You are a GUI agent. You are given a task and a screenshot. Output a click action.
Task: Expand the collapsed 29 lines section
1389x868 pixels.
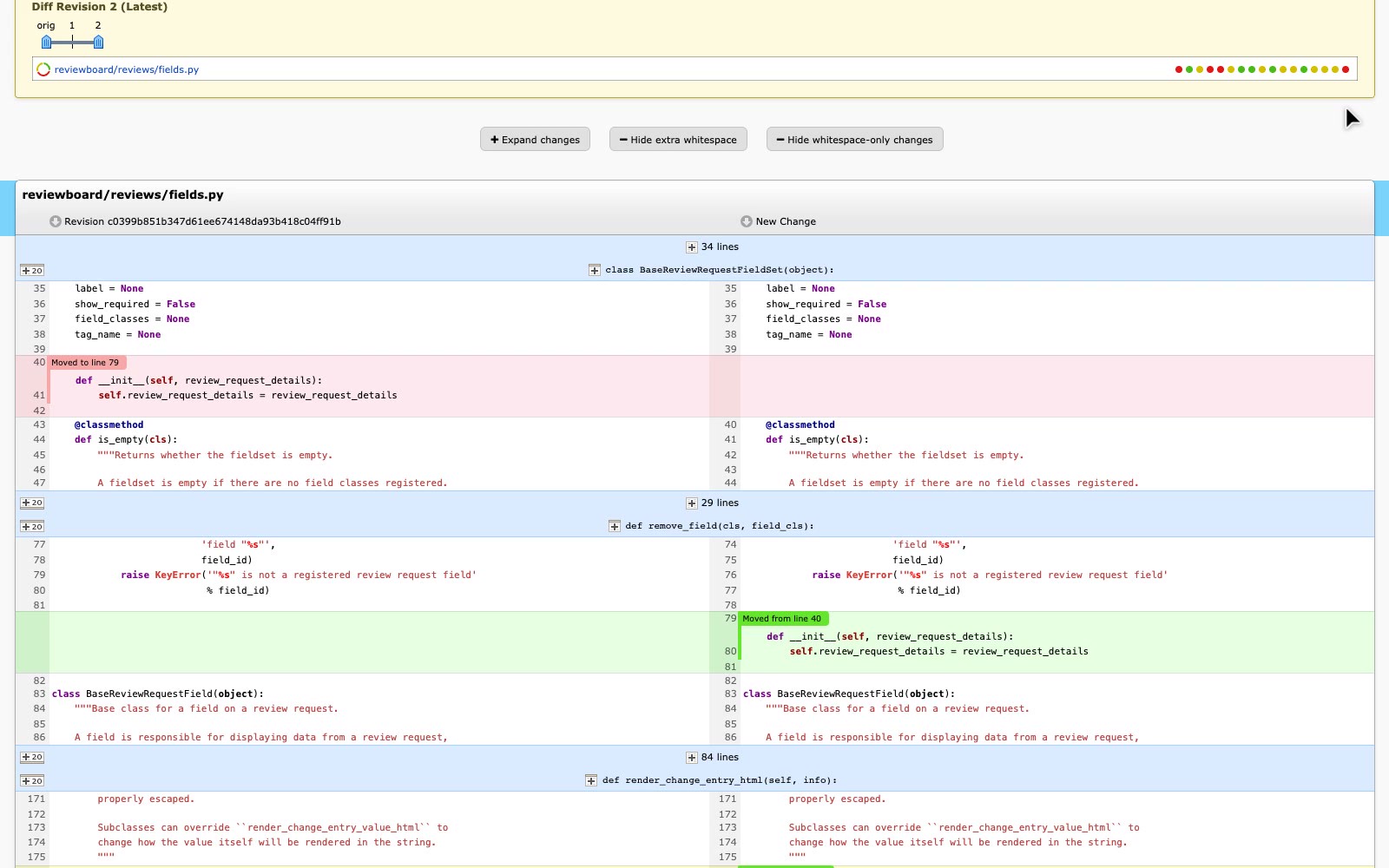692,503
